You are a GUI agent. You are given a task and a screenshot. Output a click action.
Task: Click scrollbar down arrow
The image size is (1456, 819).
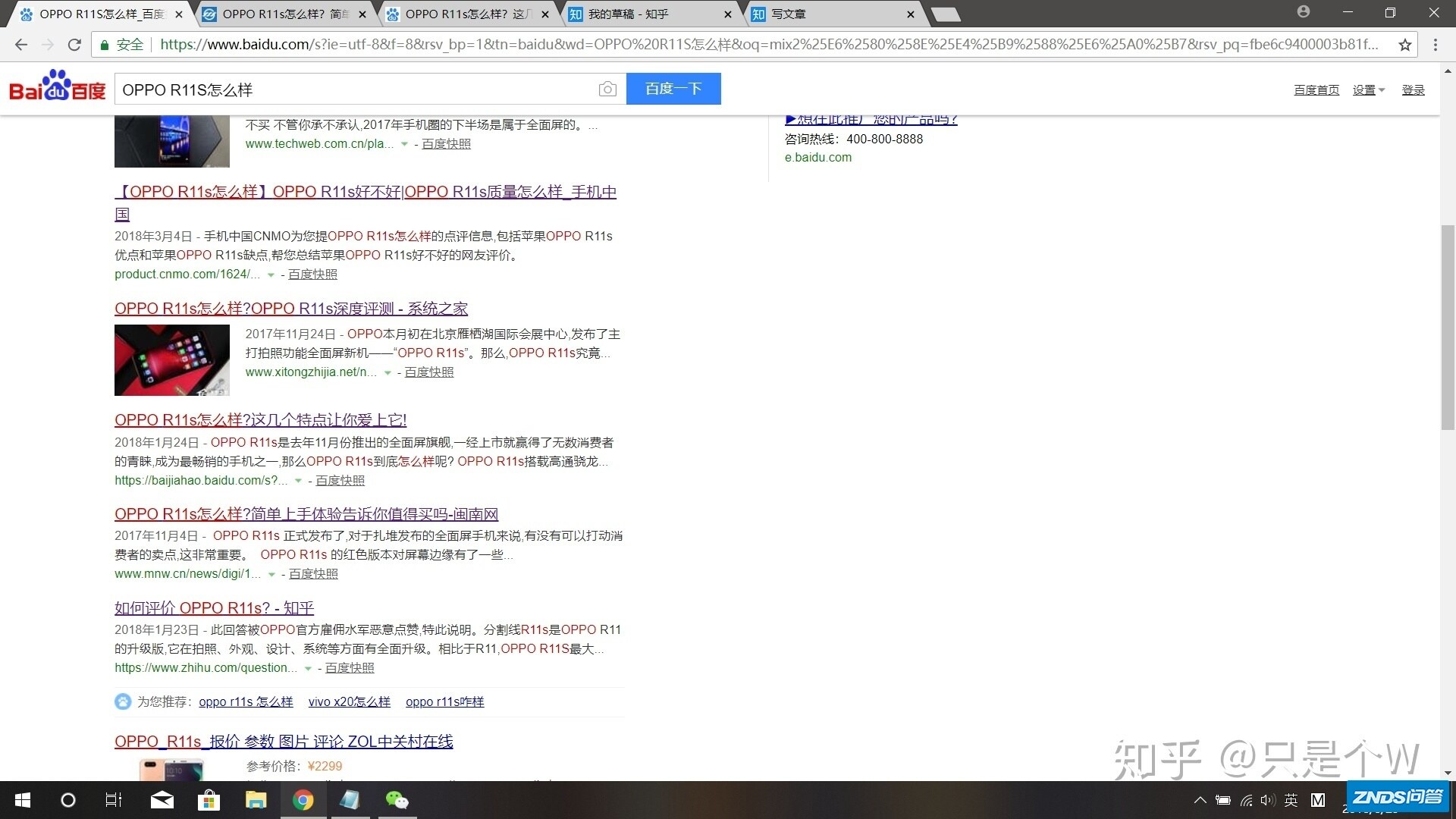click(x=1448, y=773)
